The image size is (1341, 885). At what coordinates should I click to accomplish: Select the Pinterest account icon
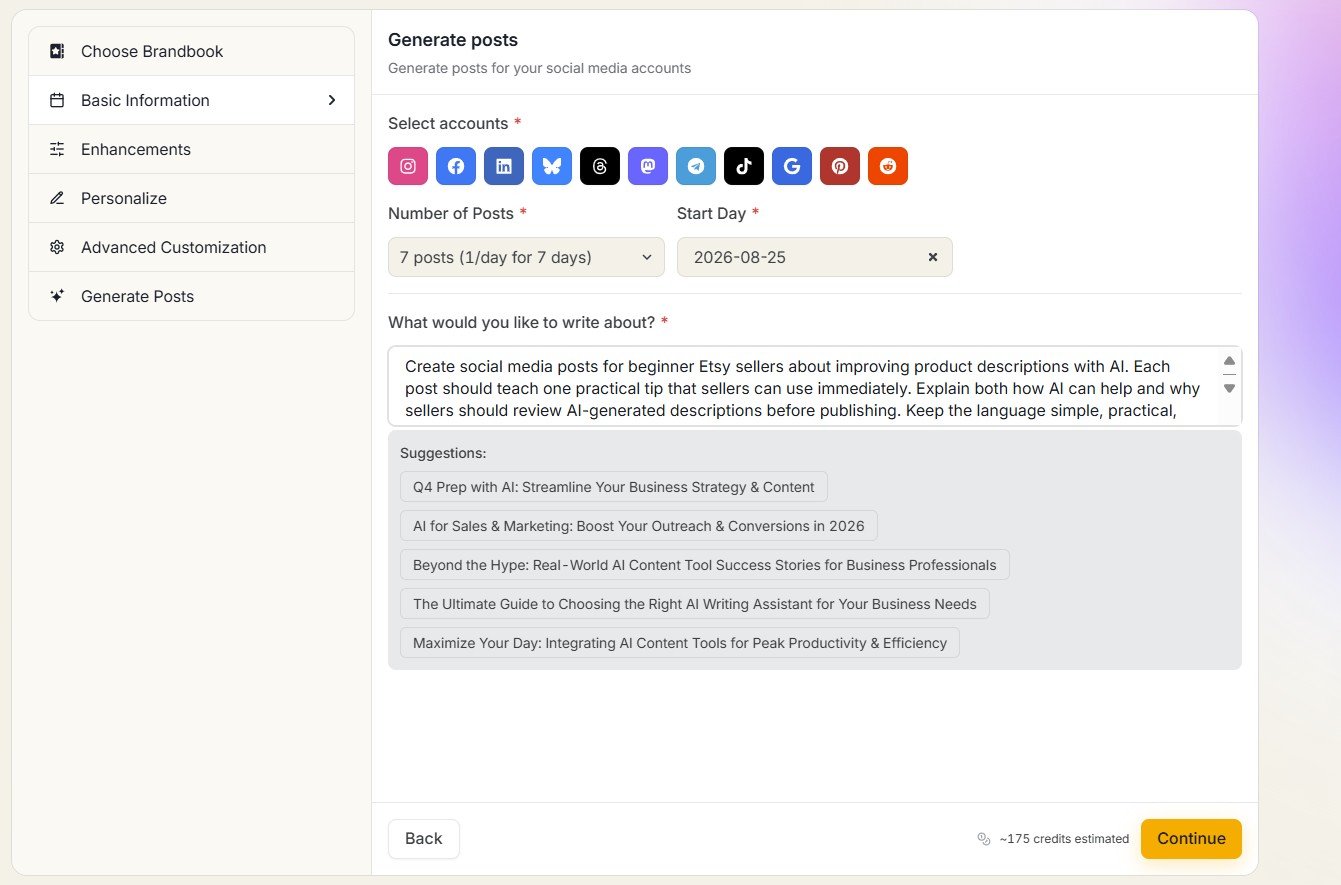pyautogui.click(x=840, y=166)
